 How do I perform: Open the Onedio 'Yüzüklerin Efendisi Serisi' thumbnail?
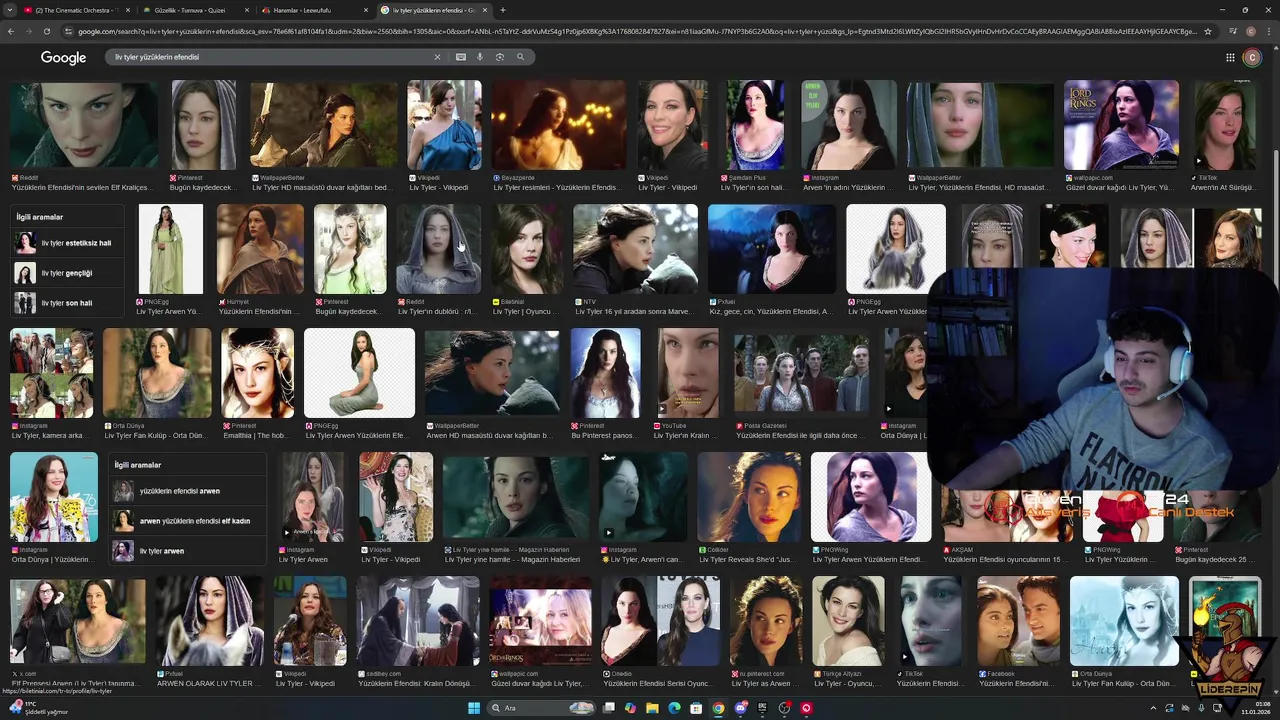660,621
